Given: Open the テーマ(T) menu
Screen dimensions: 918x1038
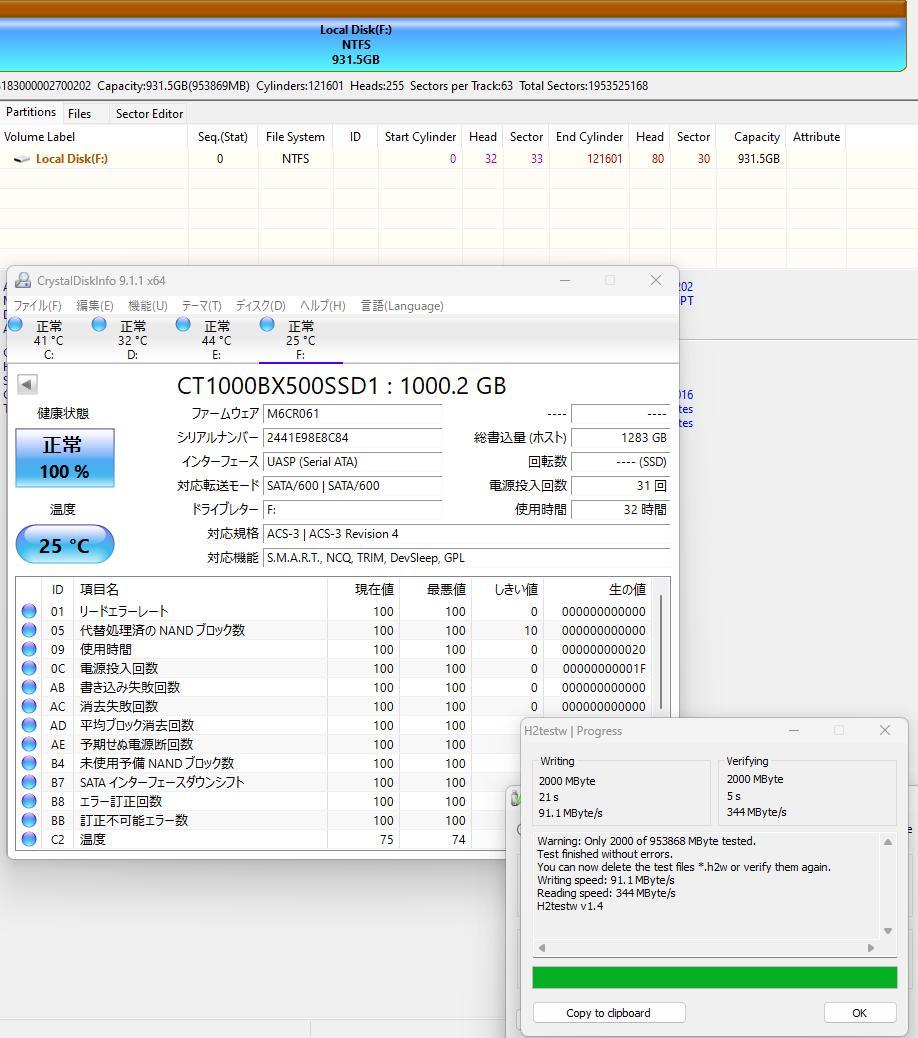Looking at the screenshot, I should point(201,306).
